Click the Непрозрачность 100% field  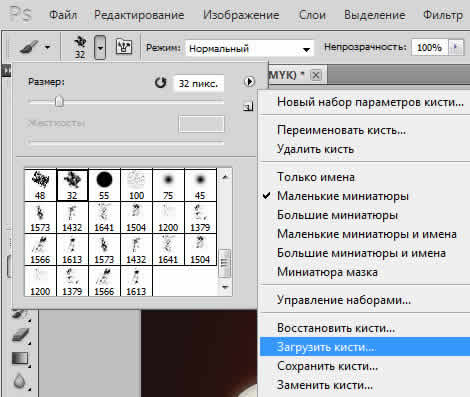pyautogui.click(x=430, y=48)
